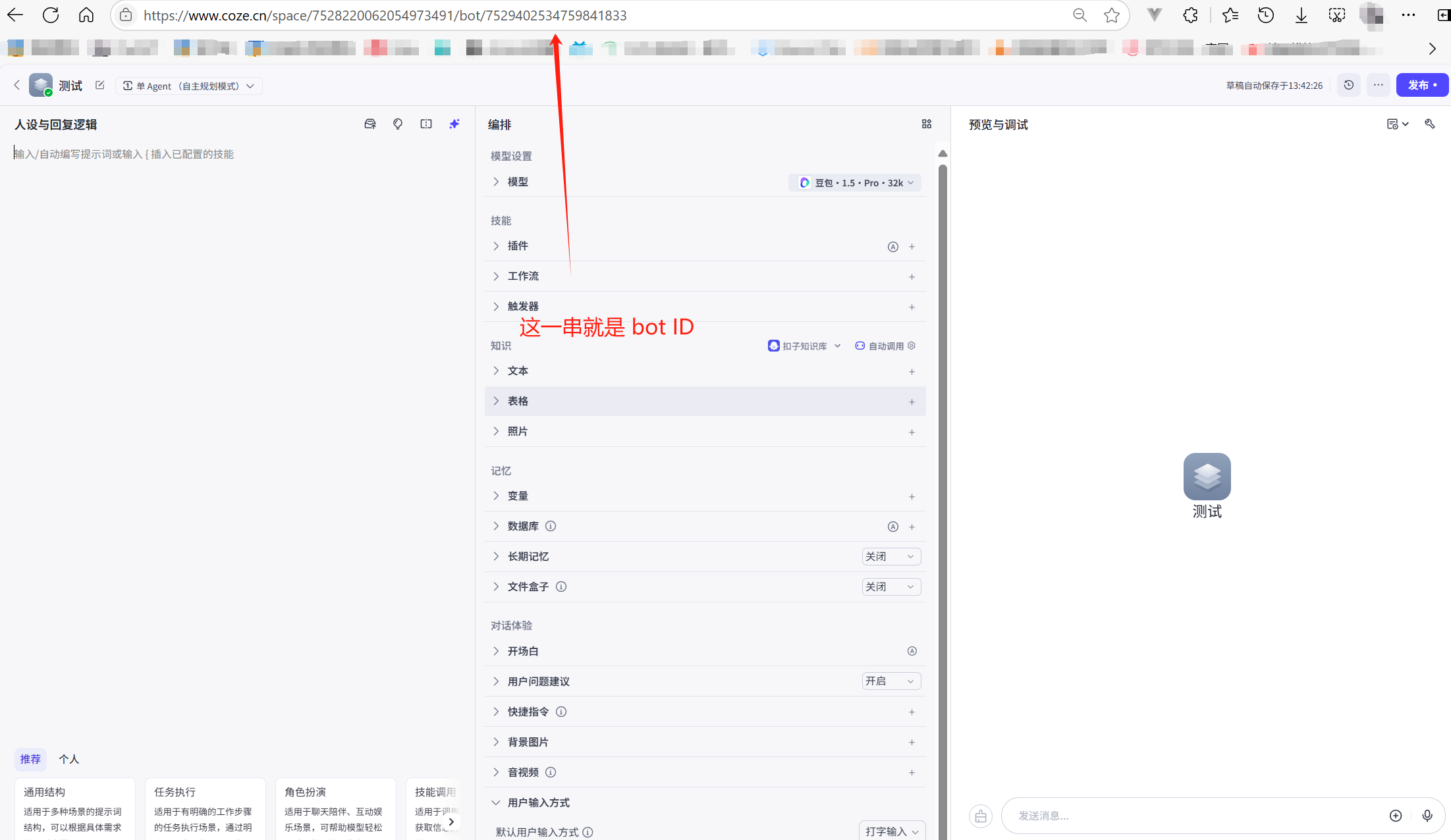This screenshot has height=840, width=1451.
Task: Toggle the 编排 panel layout grid icon
Action: coord(927,124)
